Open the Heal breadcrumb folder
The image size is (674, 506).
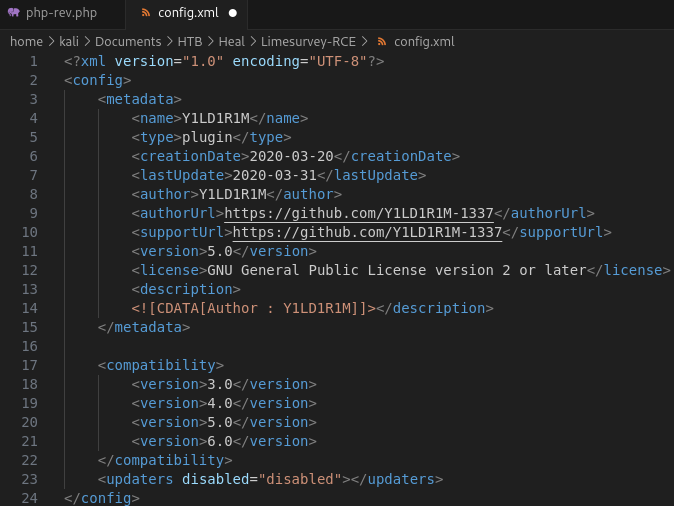[231, 41]
